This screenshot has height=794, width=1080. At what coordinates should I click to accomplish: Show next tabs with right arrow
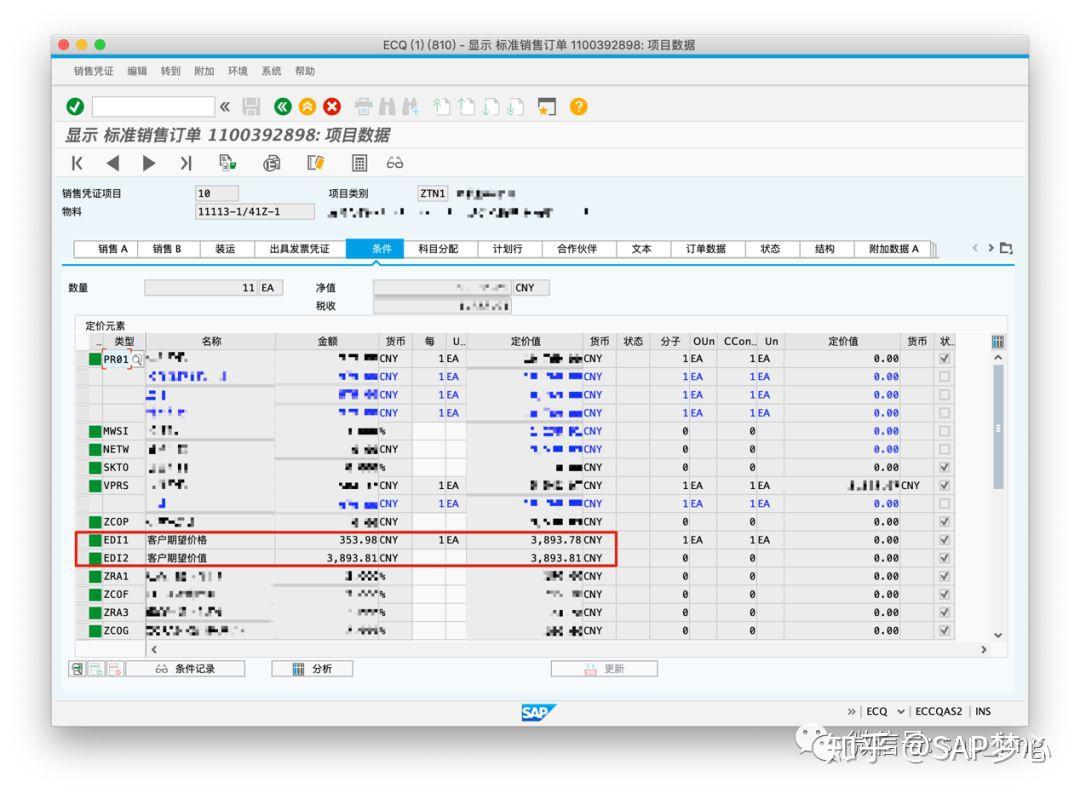coord(990,248)
